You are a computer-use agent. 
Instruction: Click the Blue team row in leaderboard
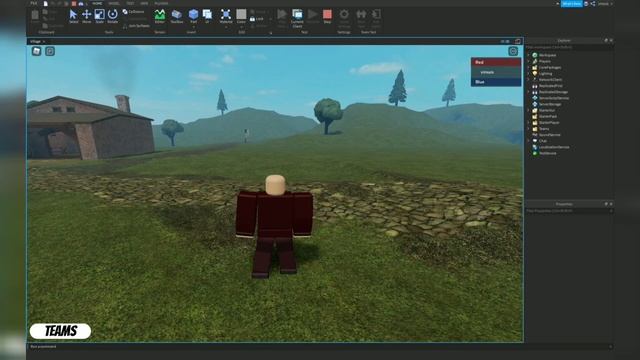click(496, 82)
